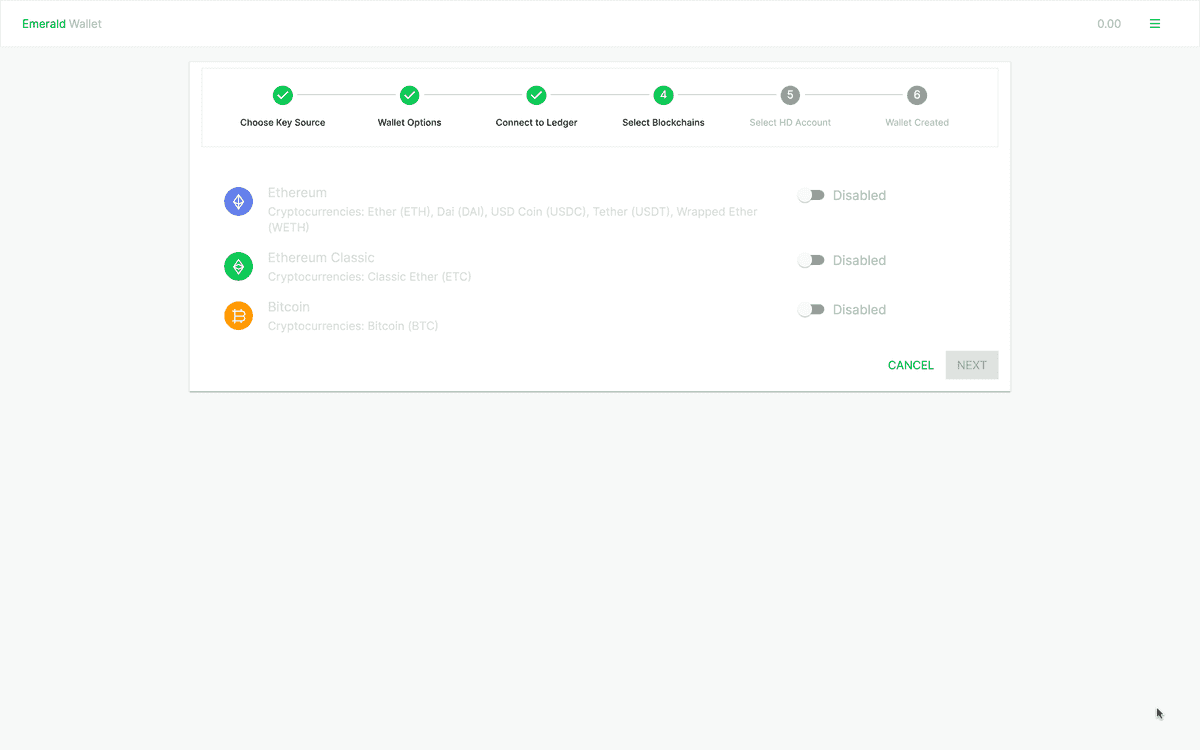Enable the Ethereum toggle switch
This screenshot has height=750, width=1200.
pyautogui.click(x=811, y=195)
